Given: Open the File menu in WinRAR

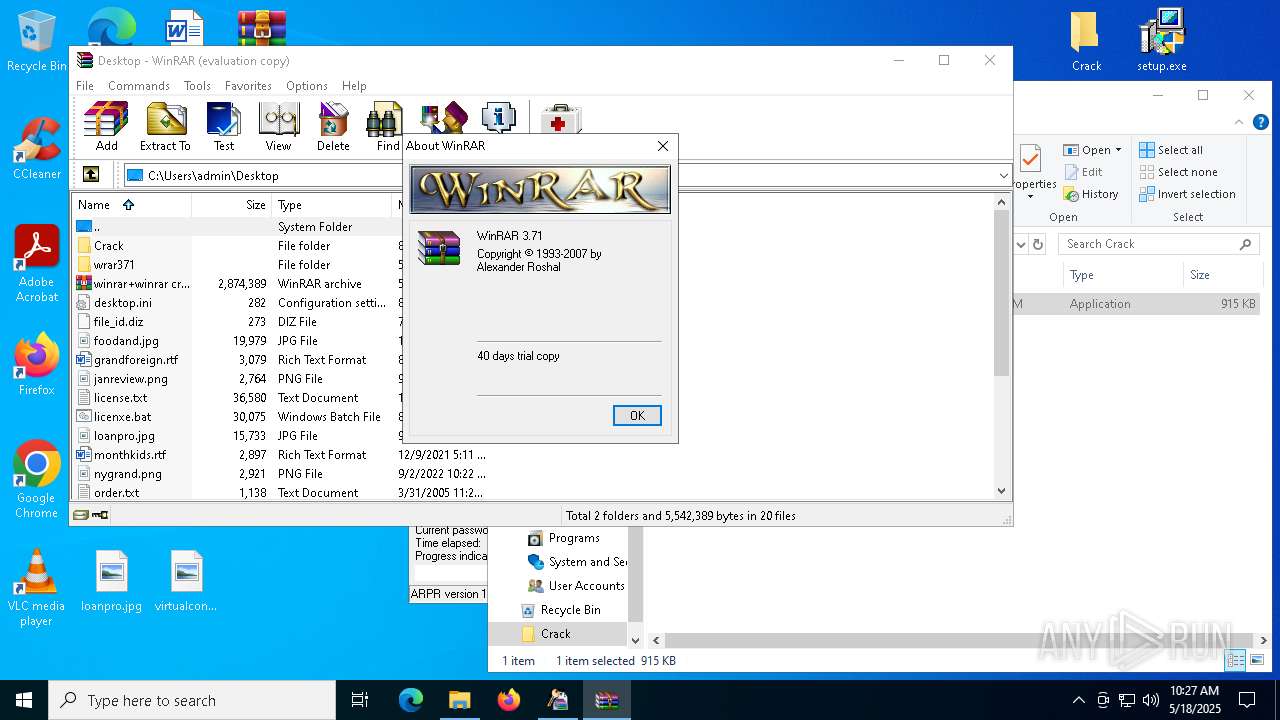Looking at the screenshot, I should point(85,86).
